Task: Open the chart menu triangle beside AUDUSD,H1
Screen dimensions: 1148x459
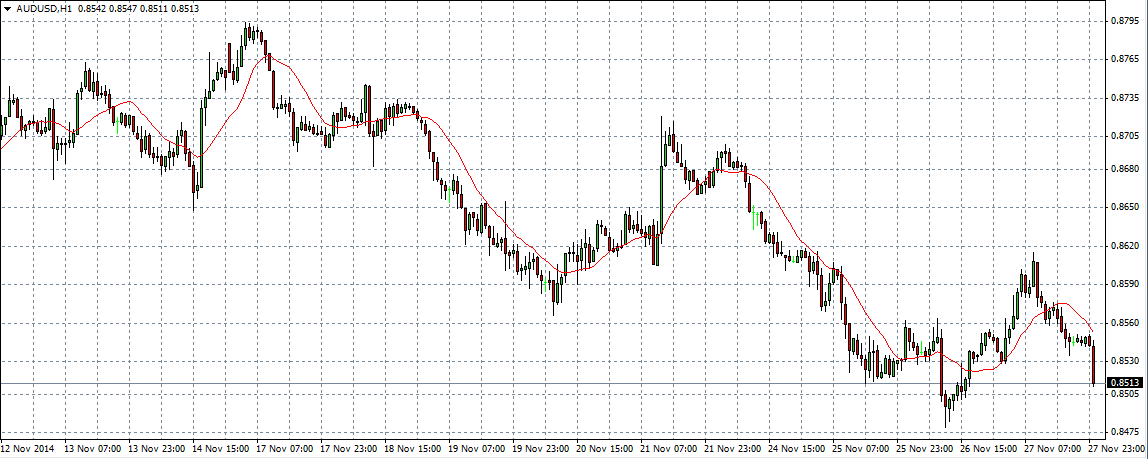Action: click(x=8, y=8)
